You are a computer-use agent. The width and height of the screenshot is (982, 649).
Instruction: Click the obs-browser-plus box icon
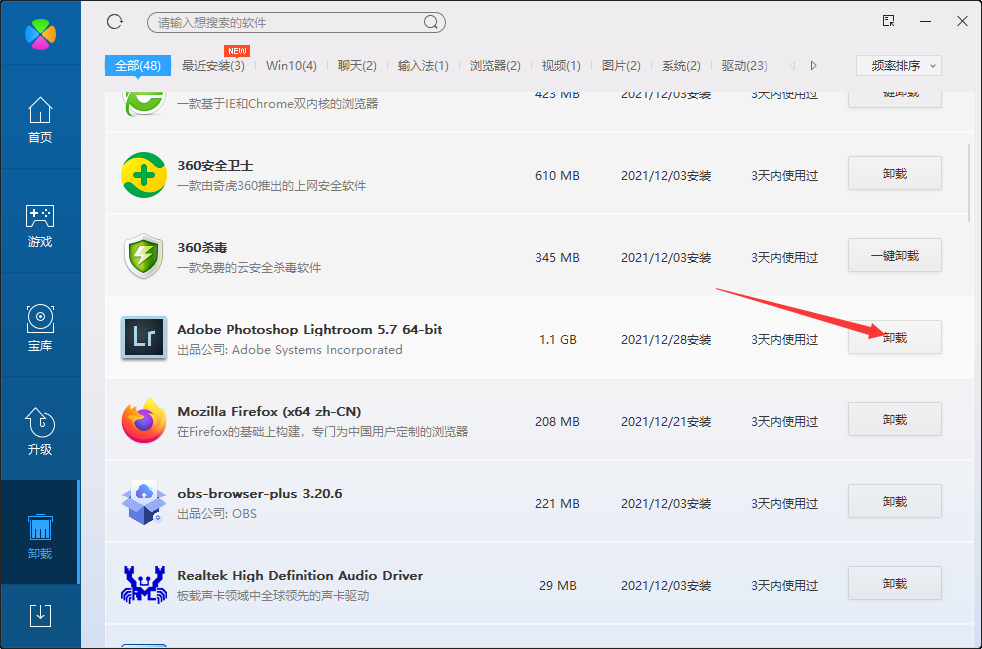tap(143, 502)
